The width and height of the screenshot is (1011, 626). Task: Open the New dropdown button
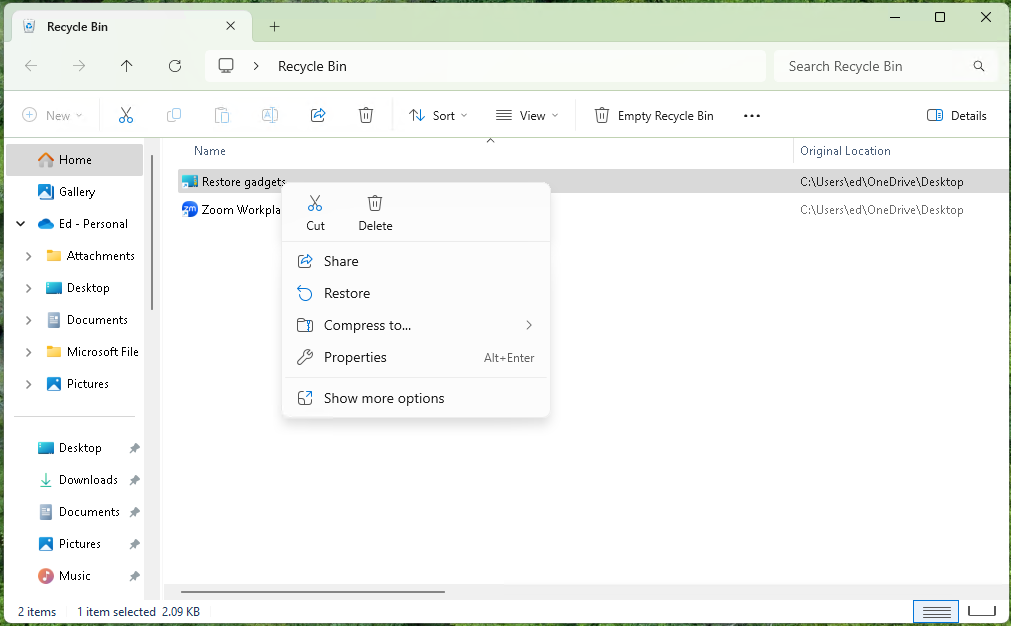coord(52,115)
